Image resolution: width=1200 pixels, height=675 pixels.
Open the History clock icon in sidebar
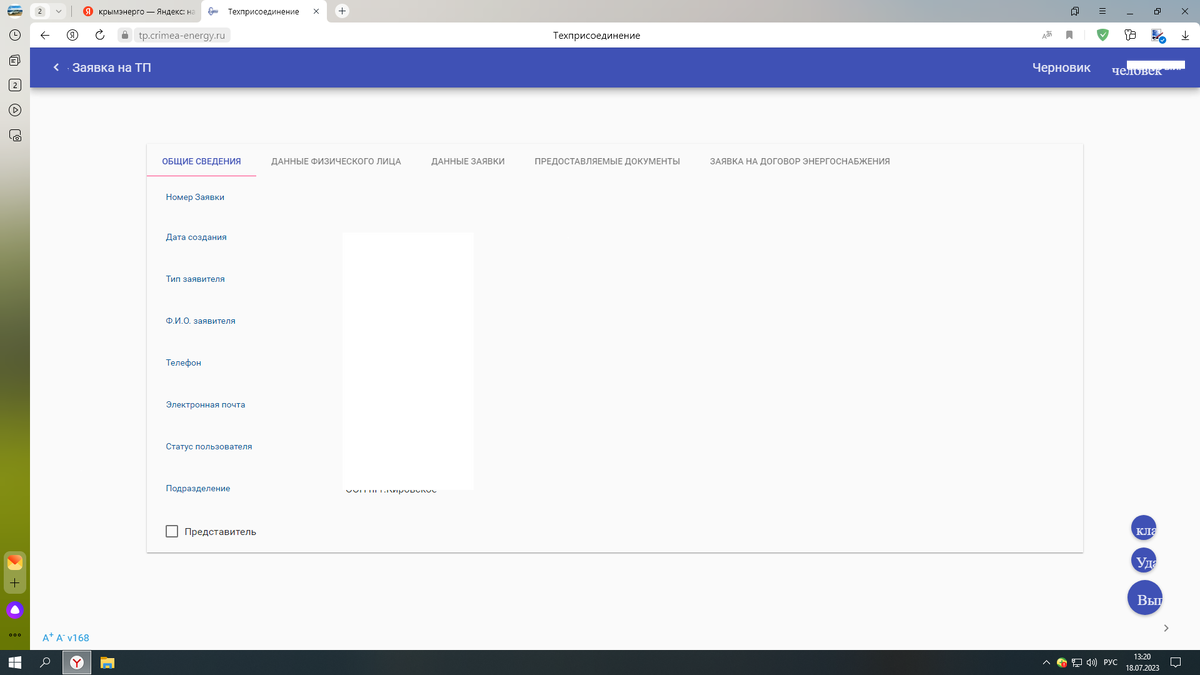click(x=15, y=34)
